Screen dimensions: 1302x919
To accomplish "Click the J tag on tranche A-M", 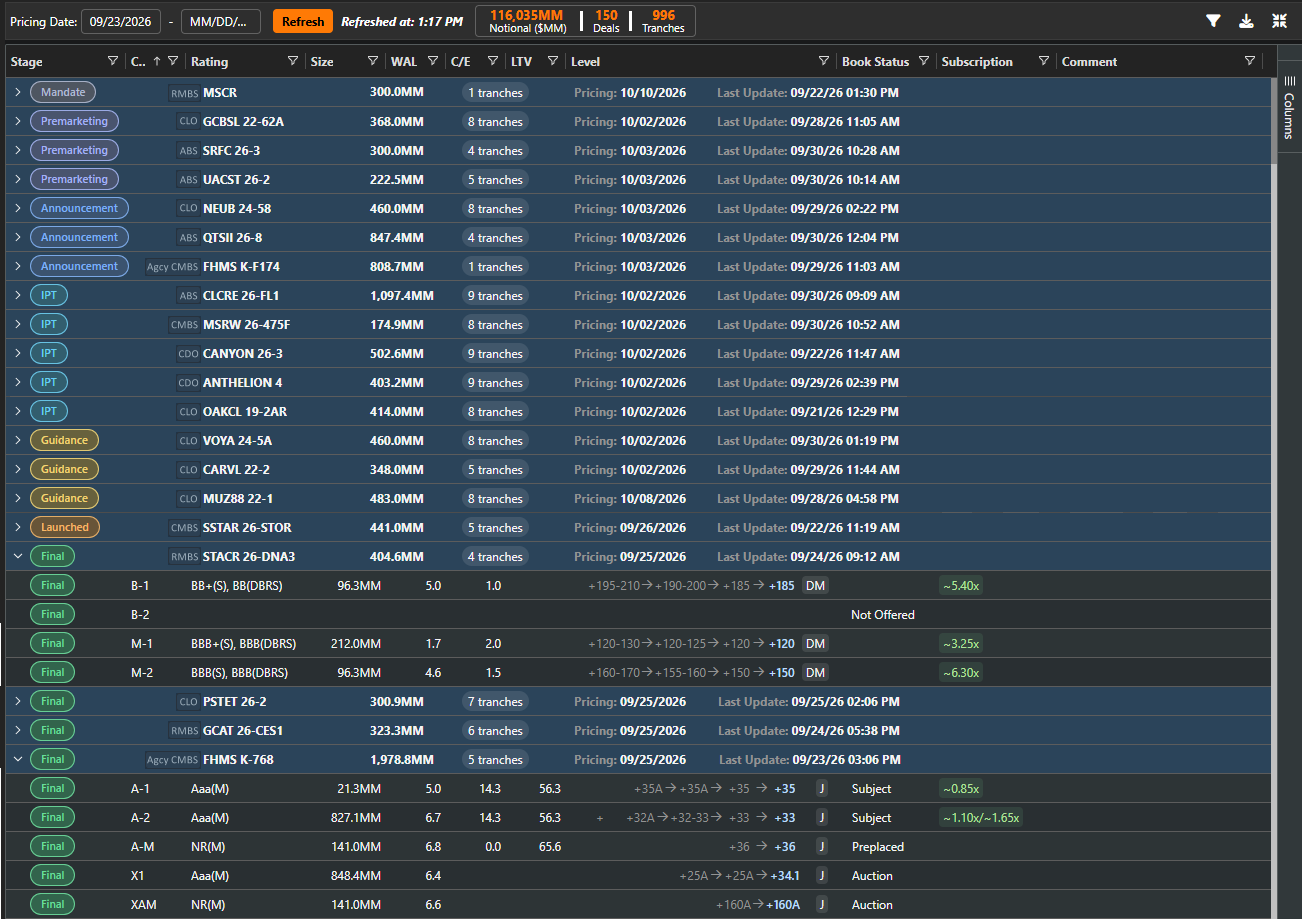I will [822, 847].
